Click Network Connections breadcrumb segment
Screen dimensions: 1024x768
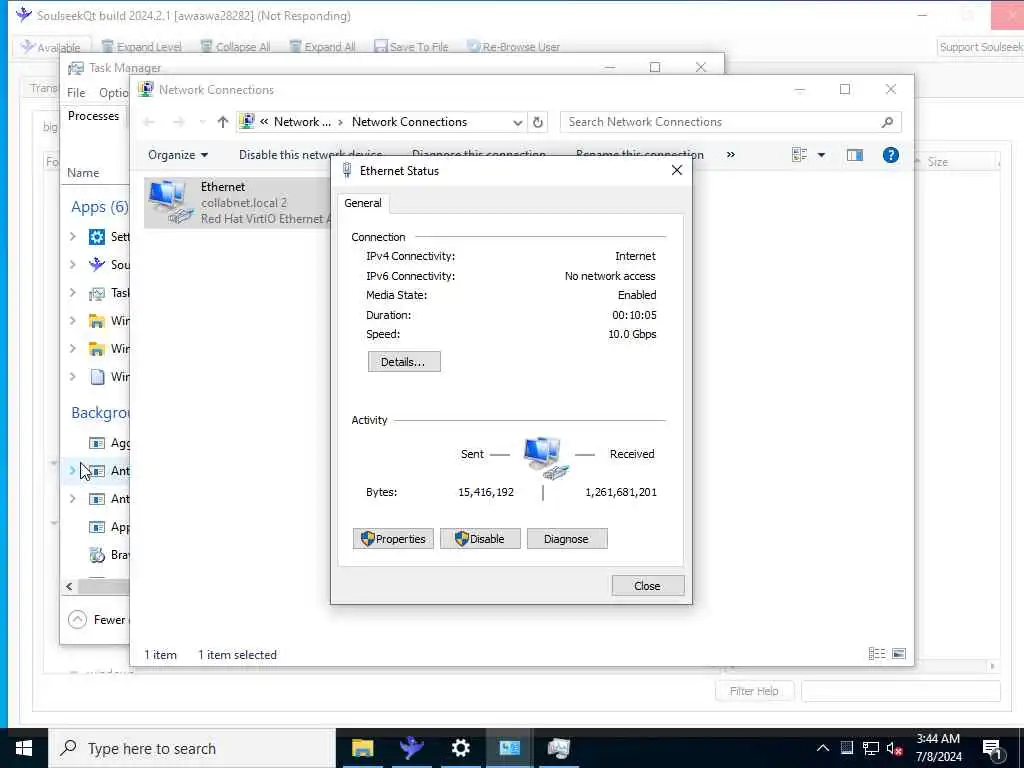(409, 122)
